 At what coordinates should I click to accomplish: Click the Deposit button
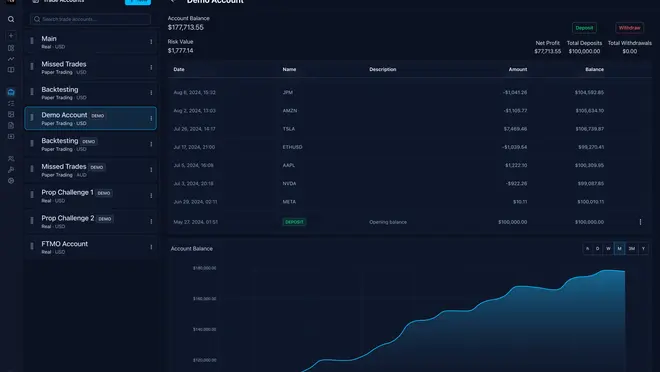pyautogui.click(x=584, y=28)
